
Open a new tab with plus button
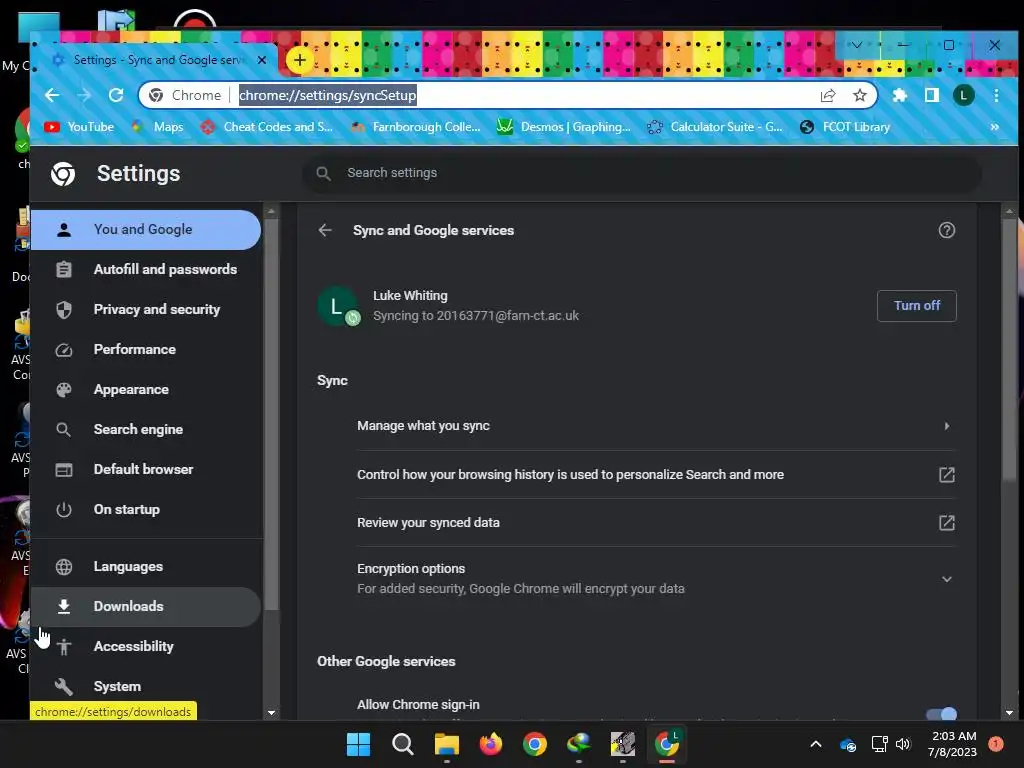pos(300,60)
